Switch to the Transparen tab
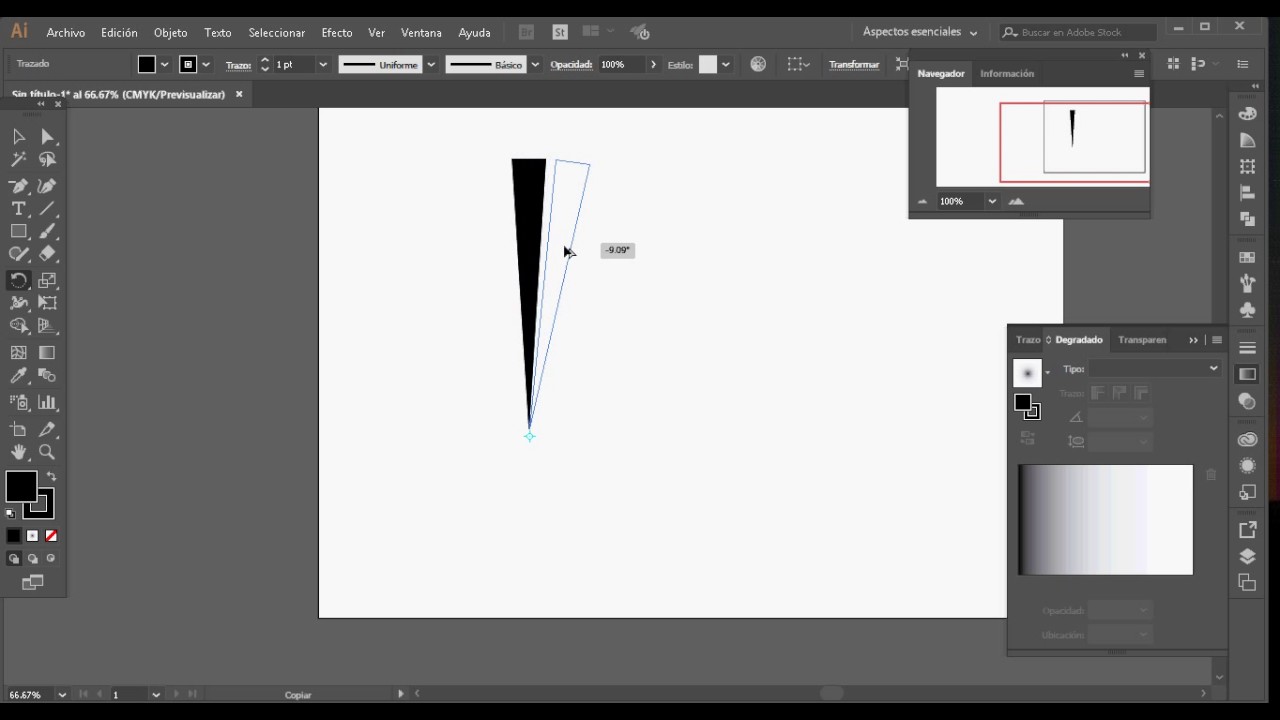The width and height of the screenshot is (1280, 720). [x=1142, y=340]
